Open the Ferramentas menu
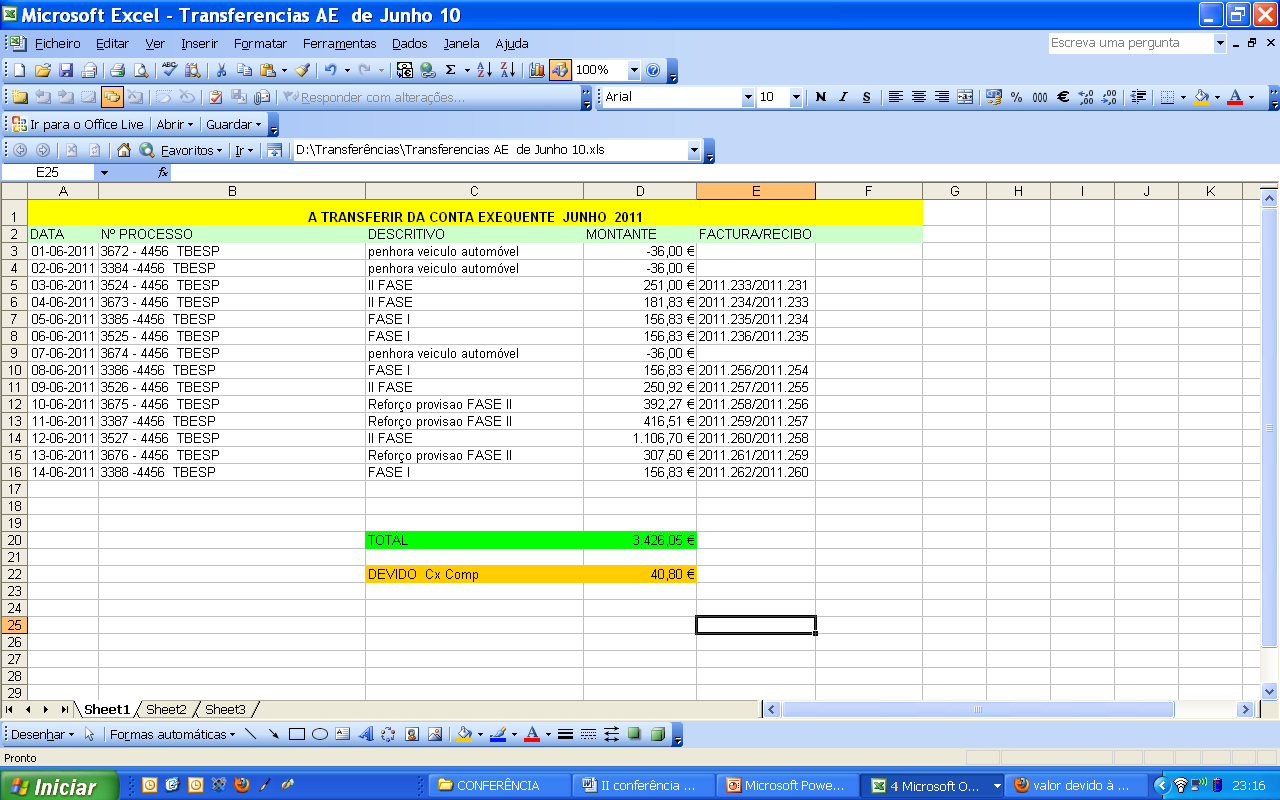This screenshot has height=800, width=1280. pos(339,43)
